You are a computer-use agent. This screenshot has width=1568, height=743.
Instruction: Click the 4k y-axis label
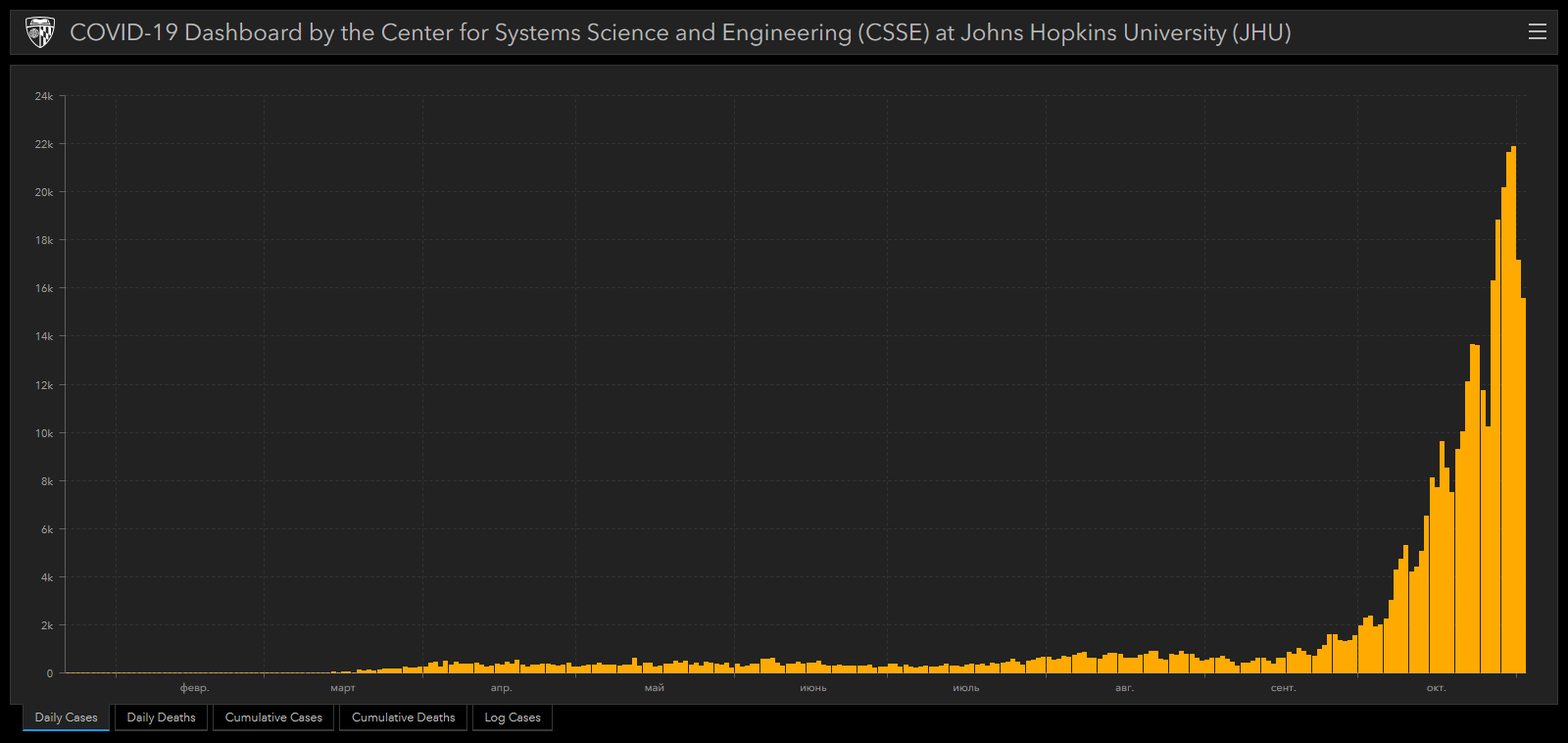pos(47,577)
